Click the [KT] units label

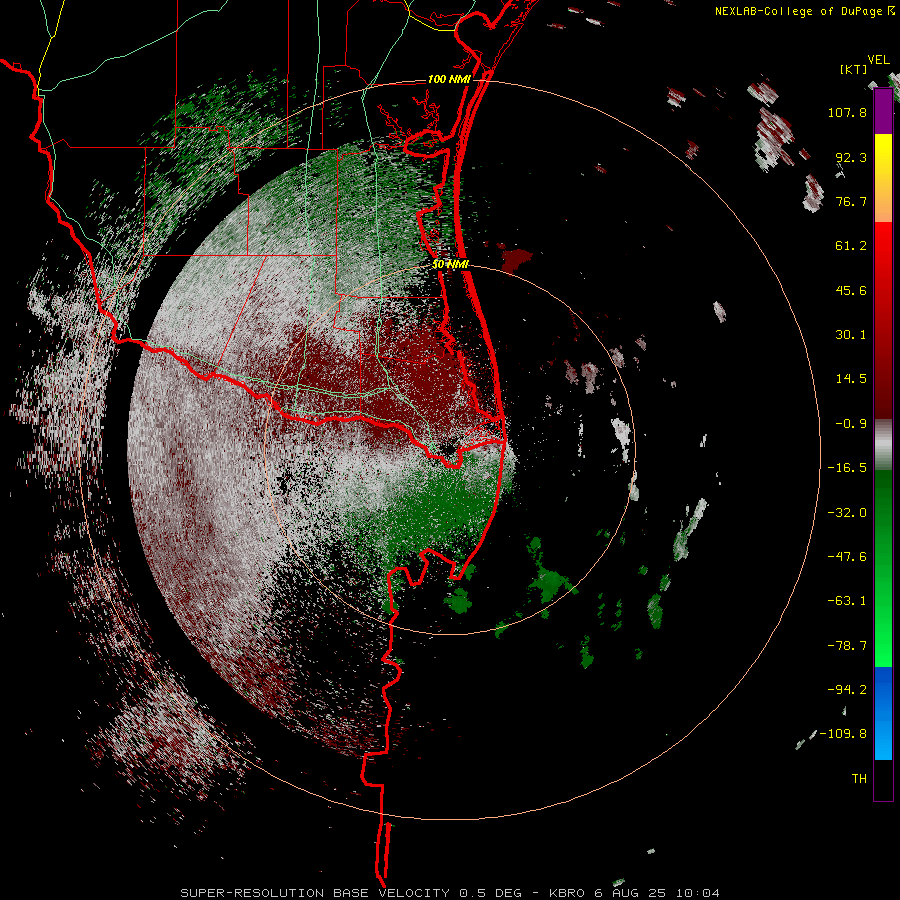[854, 69]
